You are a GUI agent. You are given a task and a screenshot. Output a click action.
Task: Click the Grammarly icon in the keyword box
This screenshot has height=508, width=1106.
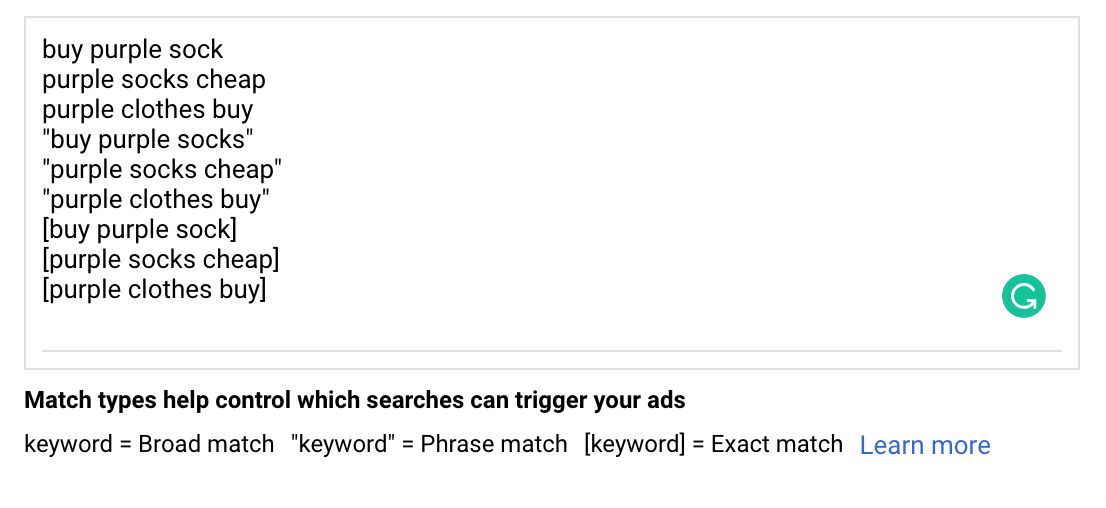coord(1023,296)
